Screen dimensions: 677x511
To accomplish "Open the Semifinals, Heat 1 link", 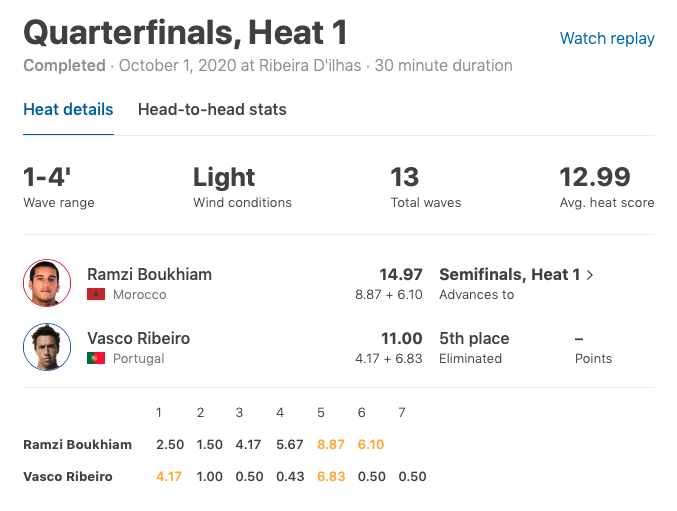I will (510, 274).
